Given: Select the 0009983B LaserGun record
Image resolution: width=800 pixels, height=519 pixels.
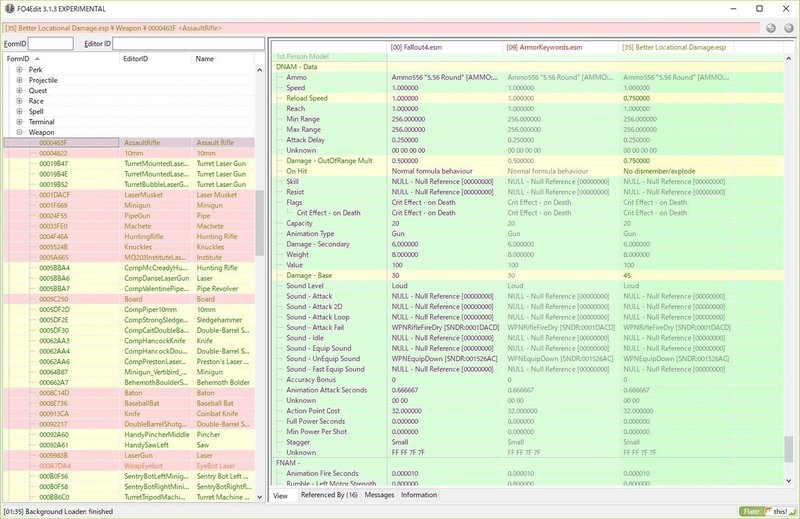Looking at the screenshot, I should [129, 455].
